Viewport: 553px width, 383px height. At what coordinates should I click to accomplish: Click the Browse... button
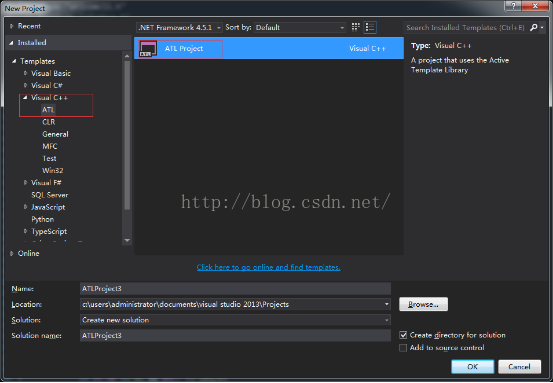[x=424, y=304]
